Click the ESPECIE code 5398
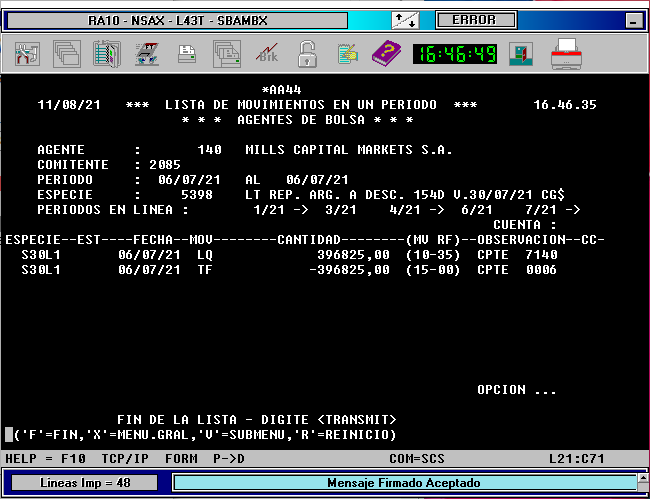650x499 pixels. click(x=197, y=195)
